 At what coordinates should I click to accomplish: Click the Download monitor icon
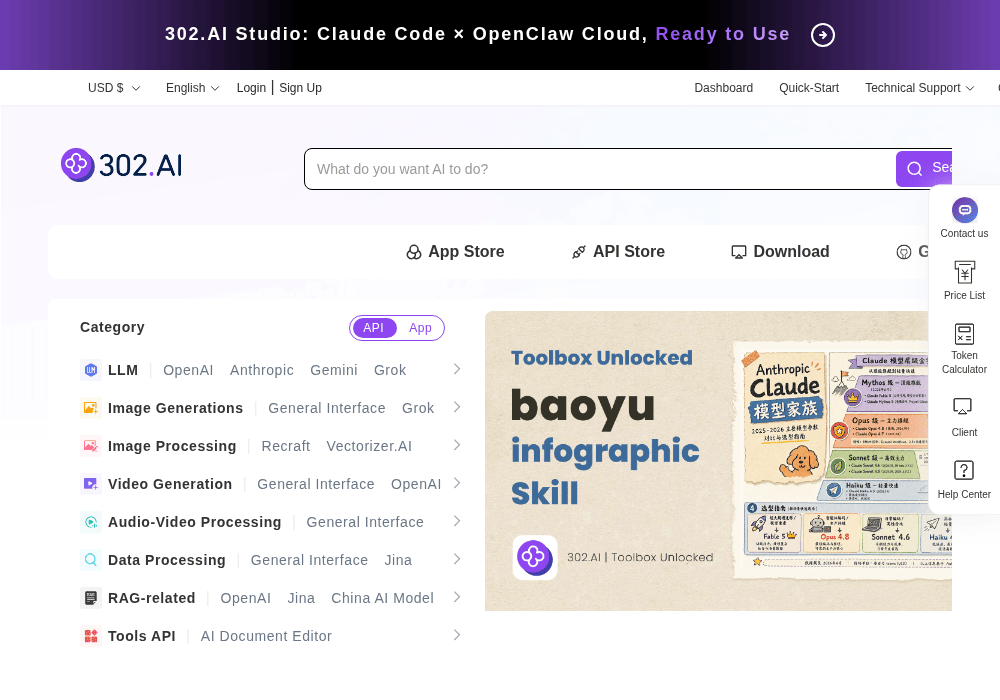pos(739,252)
